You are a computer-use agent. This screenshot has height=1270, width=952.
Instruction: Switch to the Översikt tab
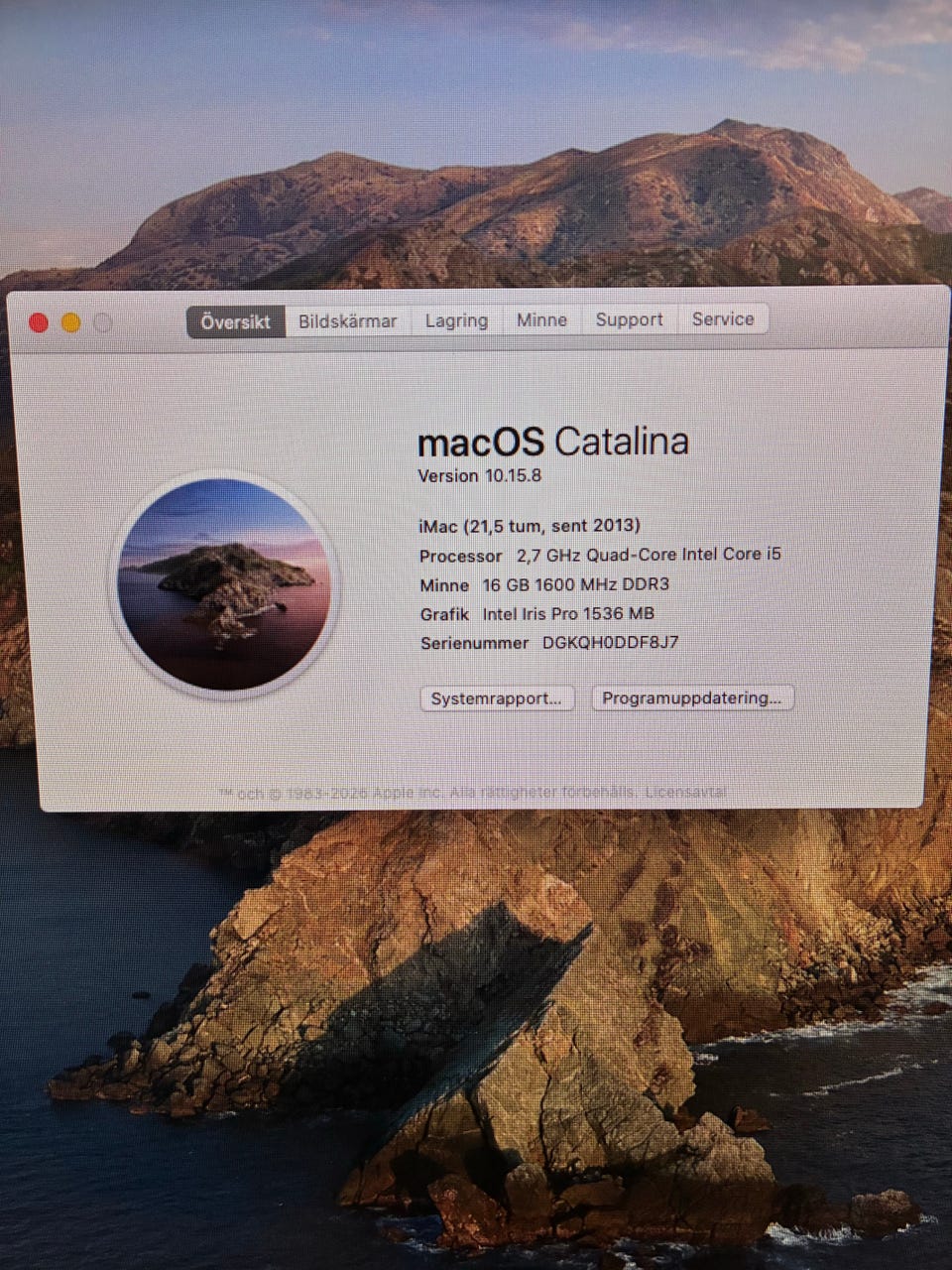click(235, 321)
